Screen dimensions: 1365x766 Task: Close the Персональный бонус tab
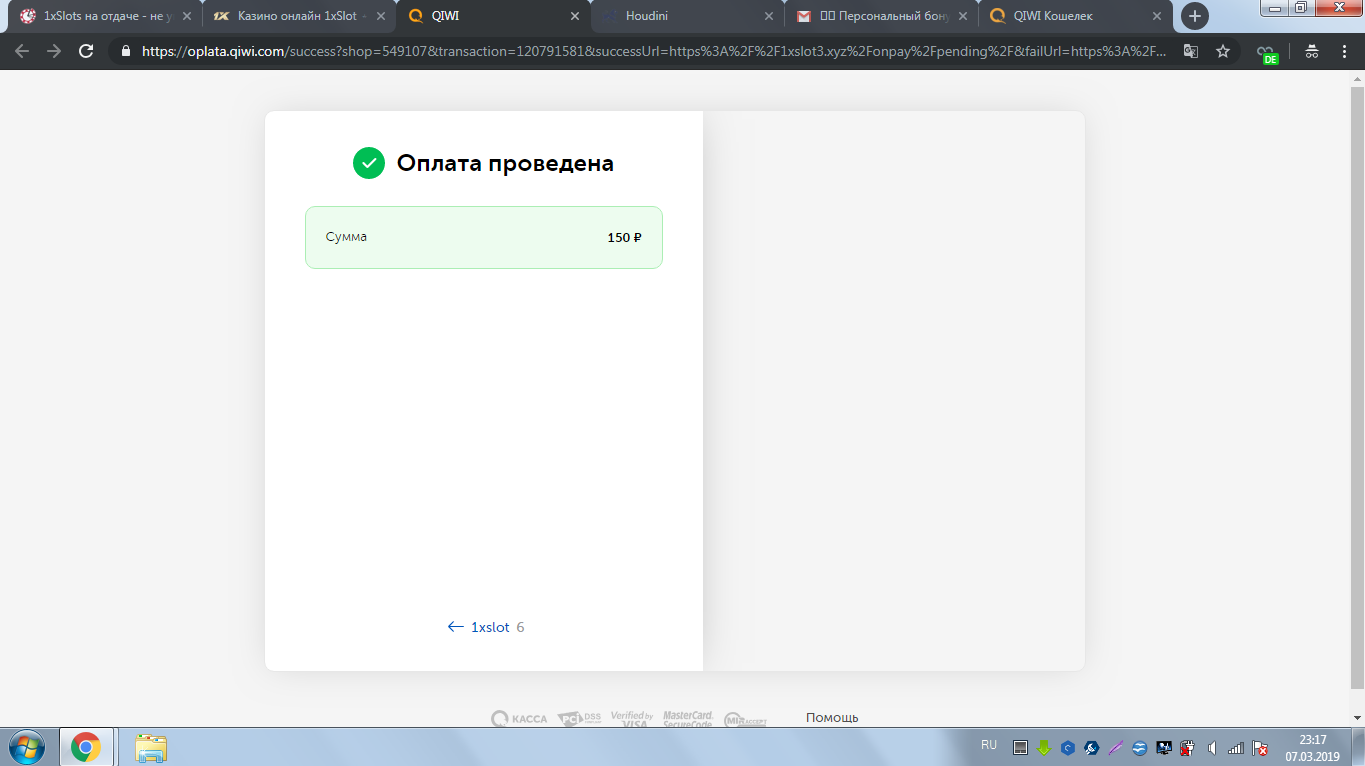click(962, 16)
